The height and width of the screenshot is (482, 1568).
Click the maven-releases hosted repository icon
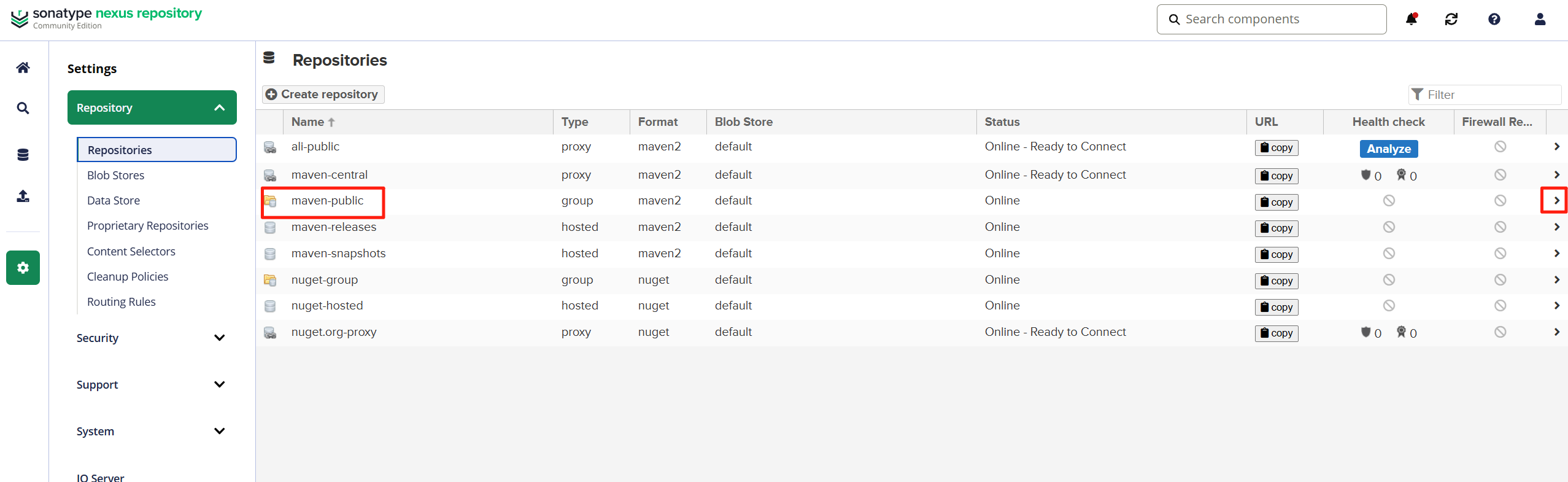point(270,227)
